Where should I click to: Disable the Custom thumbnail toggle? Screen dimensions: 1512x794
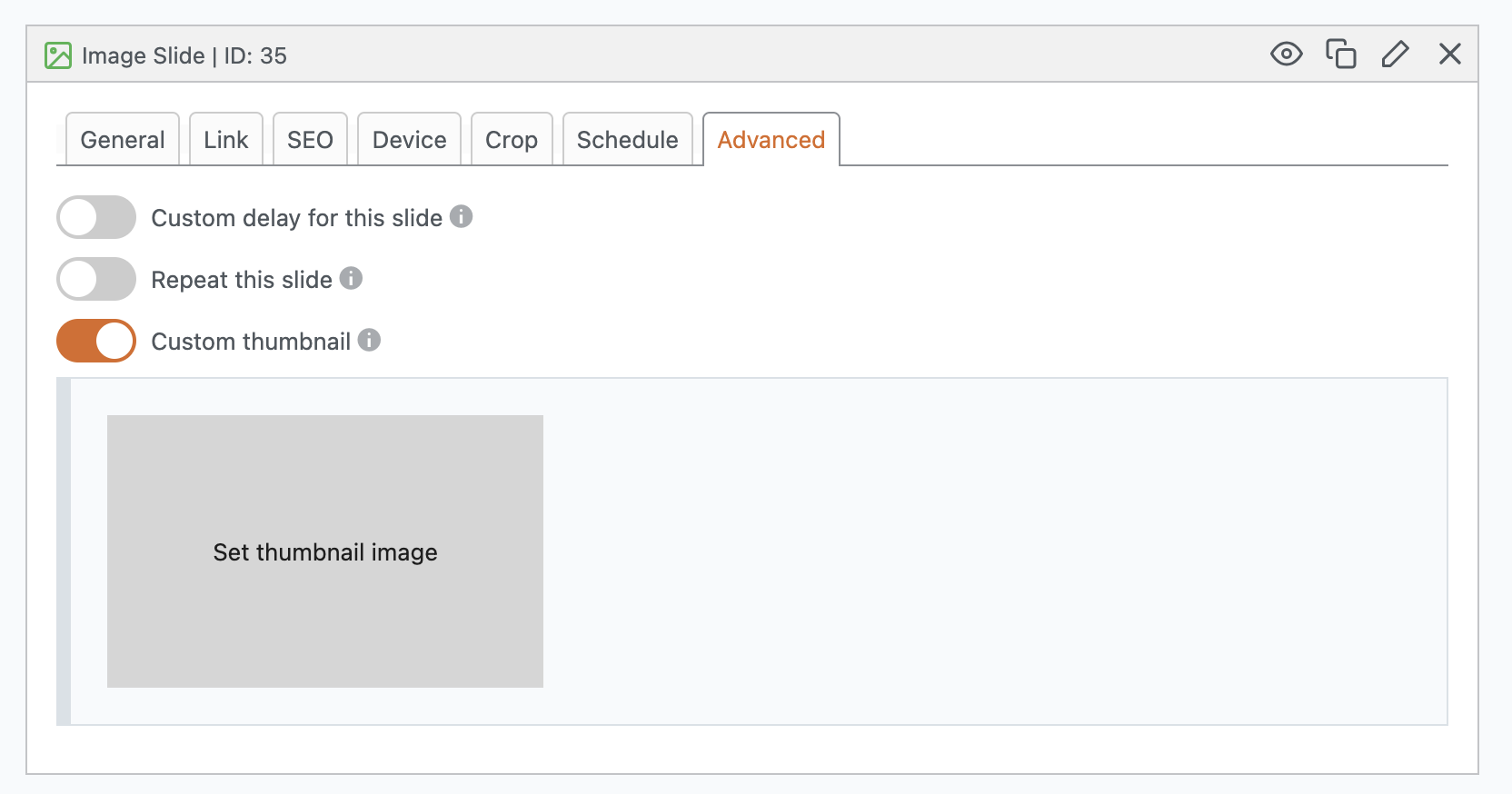click(96, 341)
